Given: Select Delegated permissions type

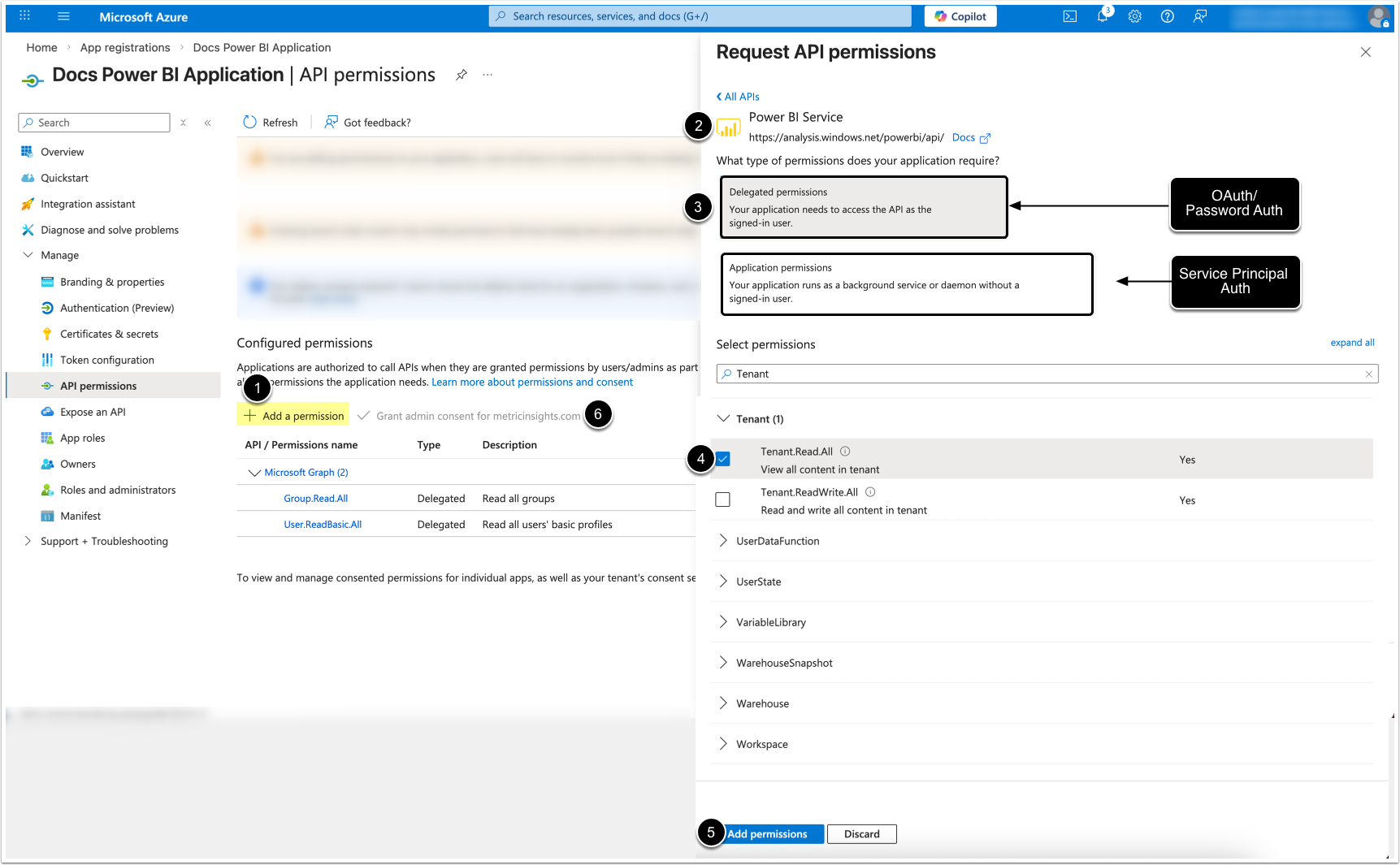Looking at the screenshot, I should click(864, 207).
